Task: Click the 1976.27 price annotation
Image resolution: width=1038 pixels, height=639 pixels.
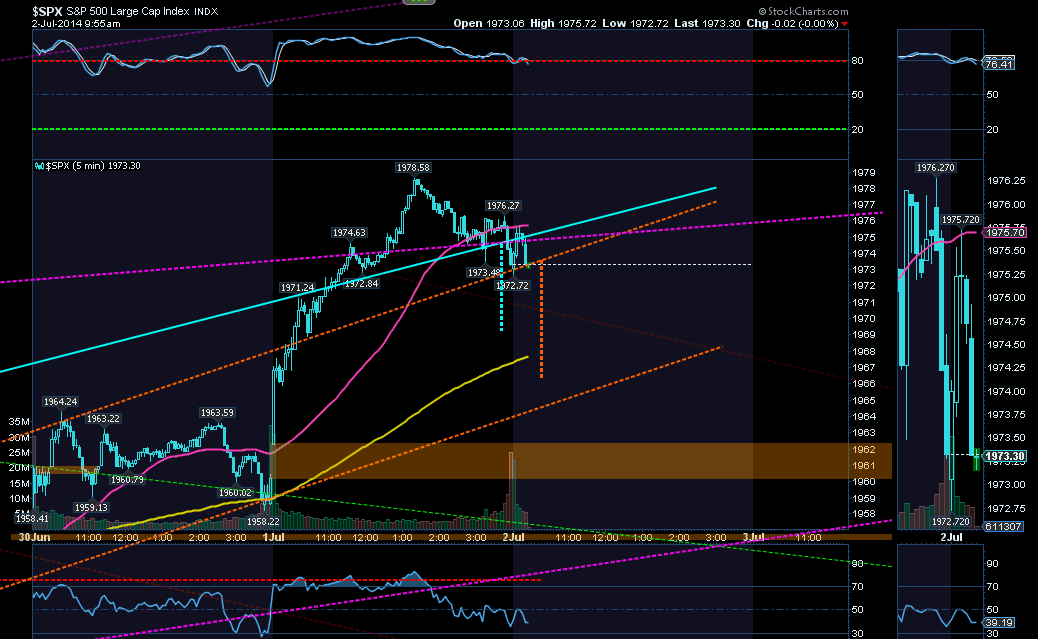Action: (x=503, y=206)
